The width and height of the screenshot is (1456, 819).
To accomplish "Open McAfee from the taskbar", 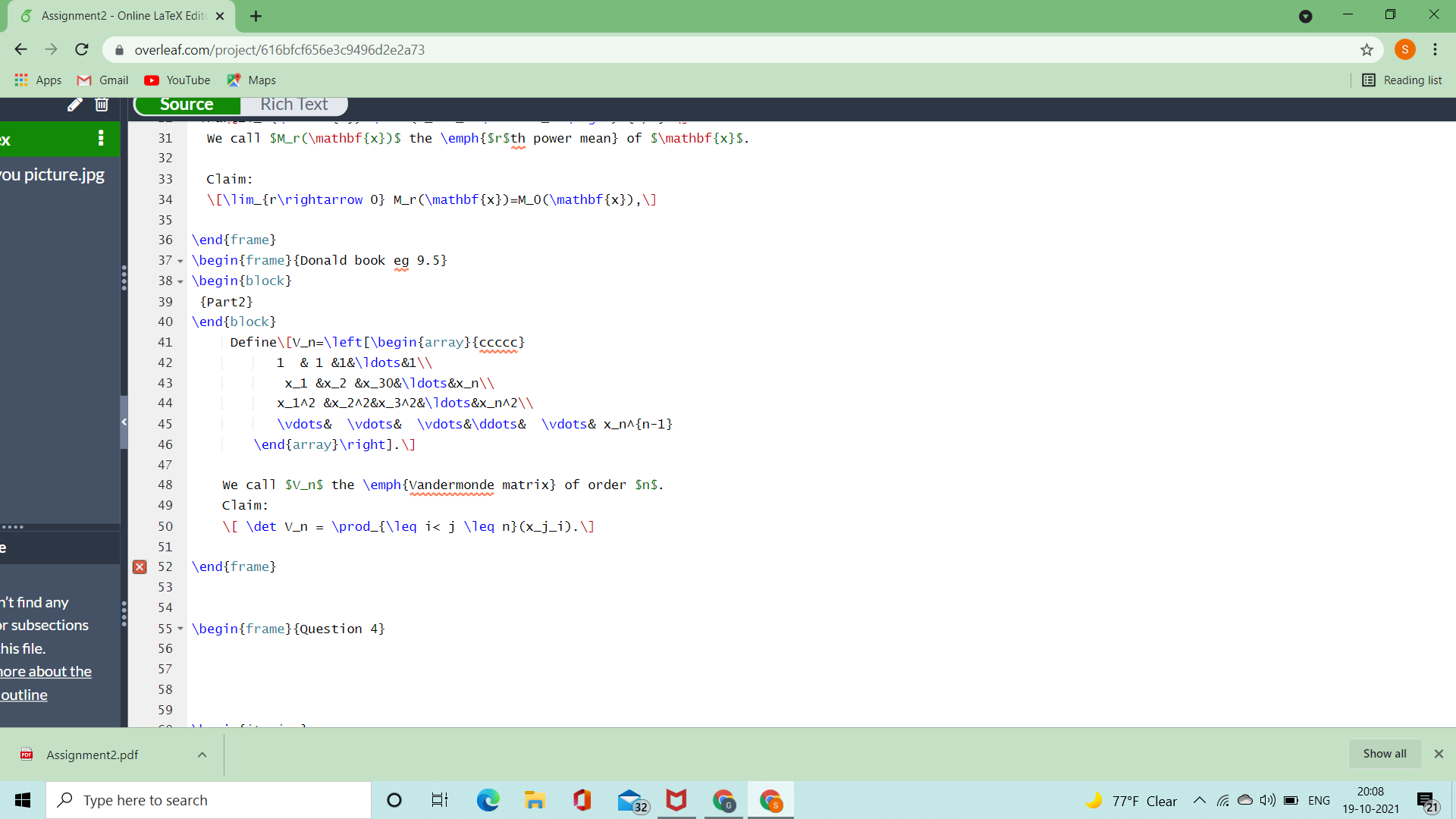I will tap(676, 800).
